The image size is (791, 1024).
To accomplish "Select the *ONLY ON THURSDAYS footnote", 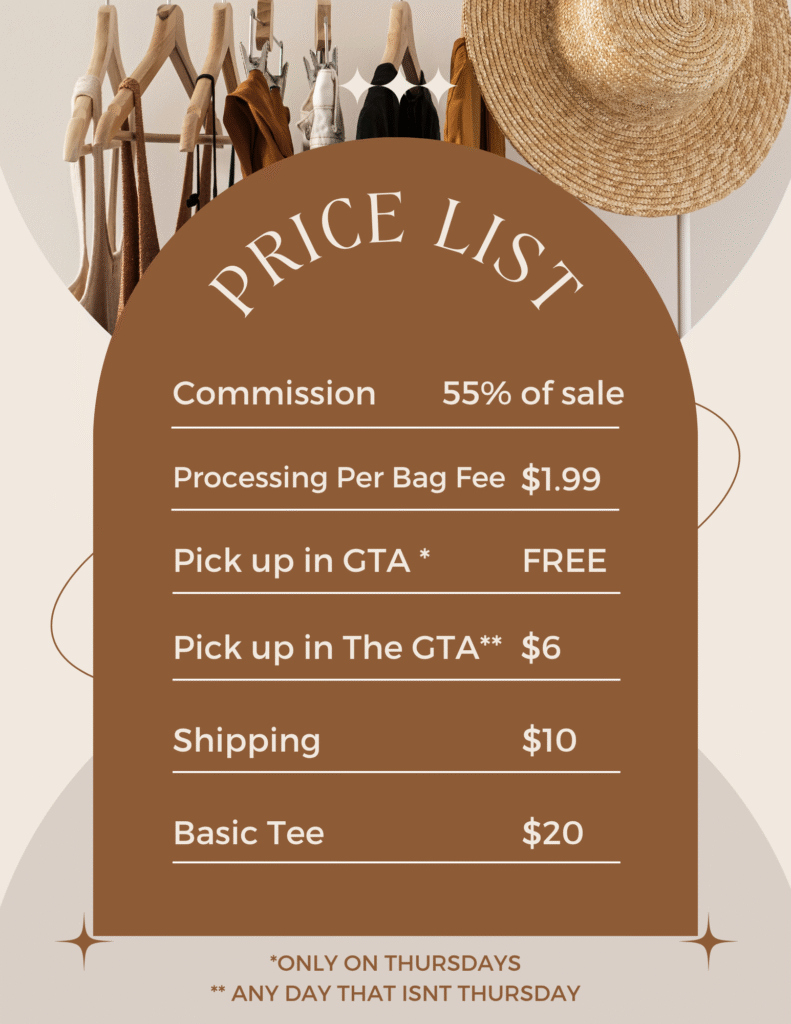I will (396, 963).
